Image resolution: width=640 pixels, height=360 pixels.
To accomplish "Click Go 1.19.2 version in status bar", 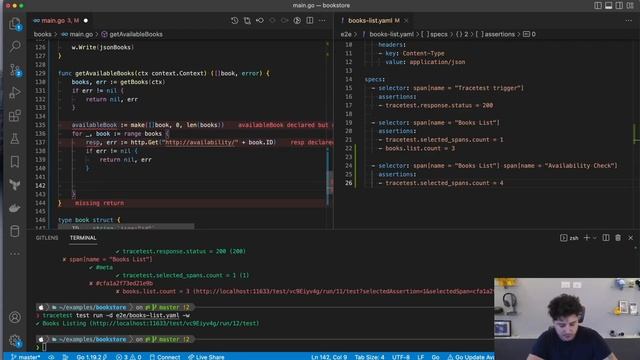I will tap(91, 357).
